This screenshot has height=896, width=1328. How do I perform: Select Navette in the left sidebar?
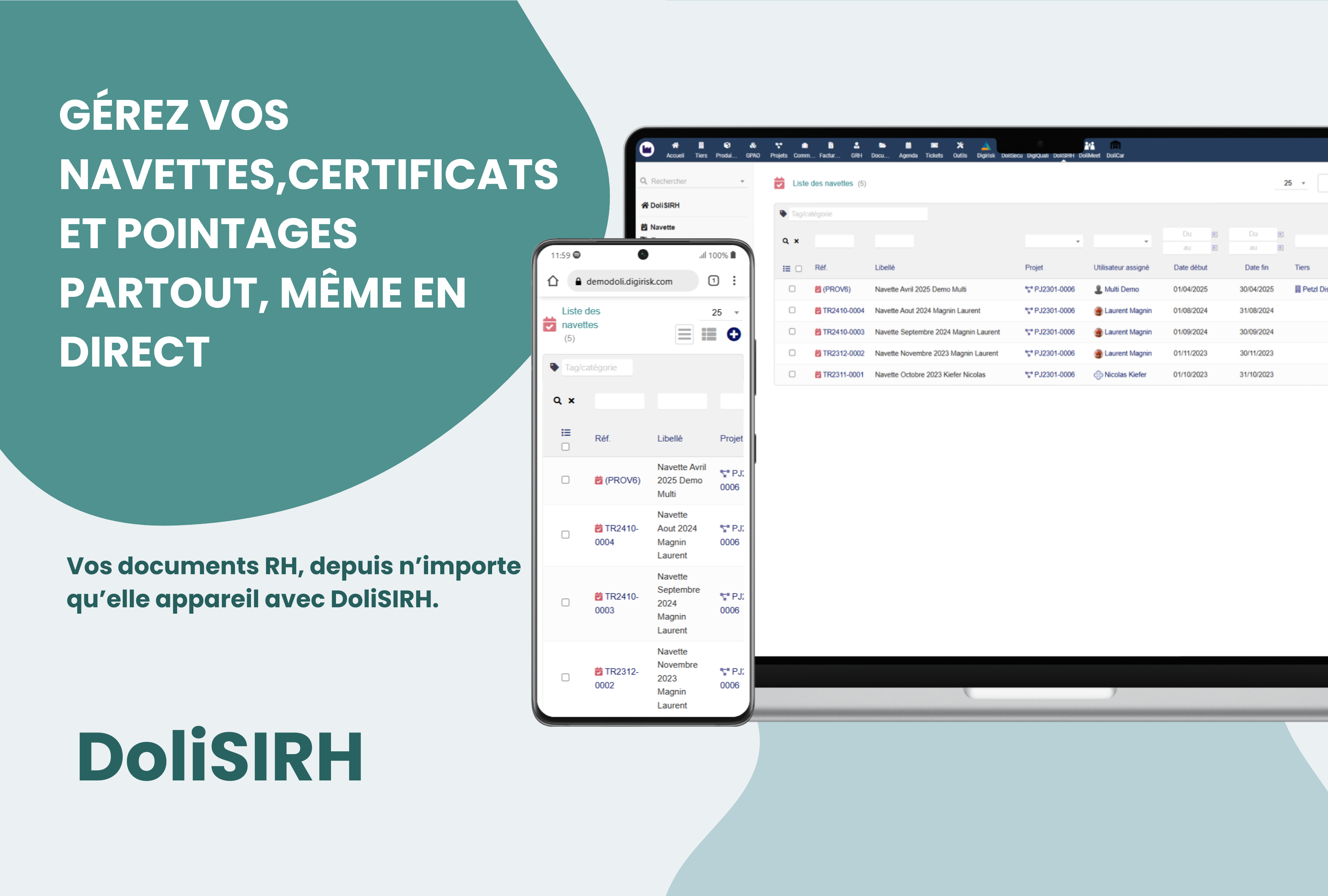pos(662,228)
